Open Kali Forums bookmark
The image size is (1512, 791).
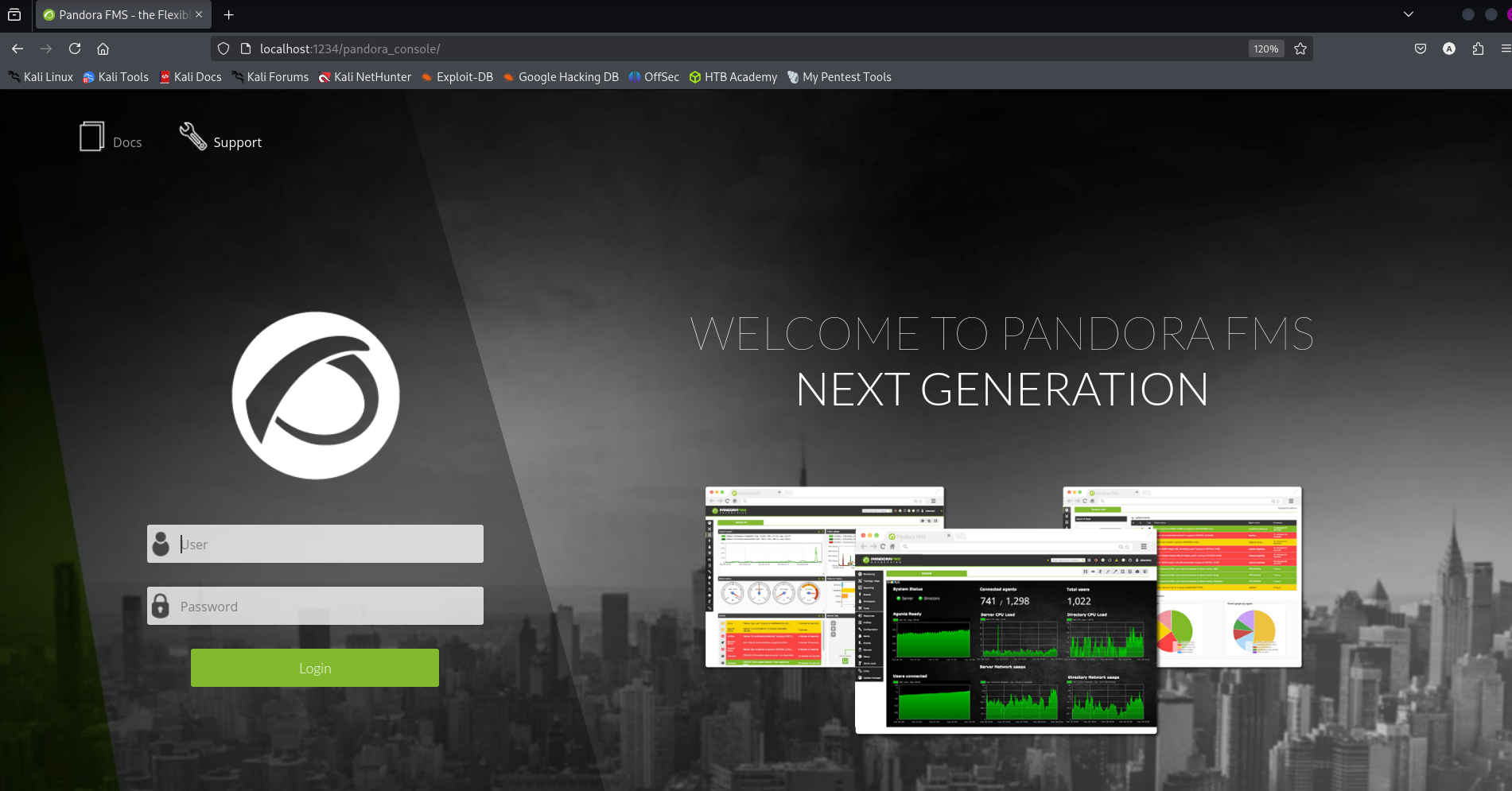(270, 77)
